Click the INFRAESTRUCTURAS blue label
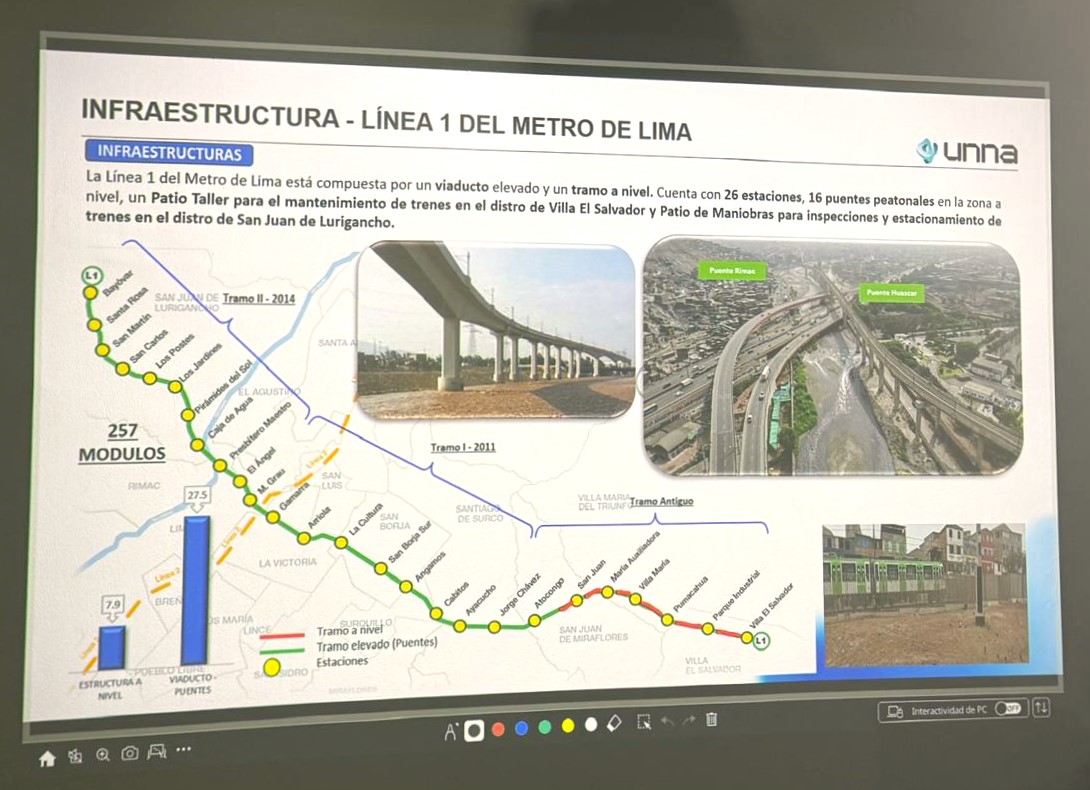The image size is (1090, 790). pyautogui.click(x=169, y=153)
